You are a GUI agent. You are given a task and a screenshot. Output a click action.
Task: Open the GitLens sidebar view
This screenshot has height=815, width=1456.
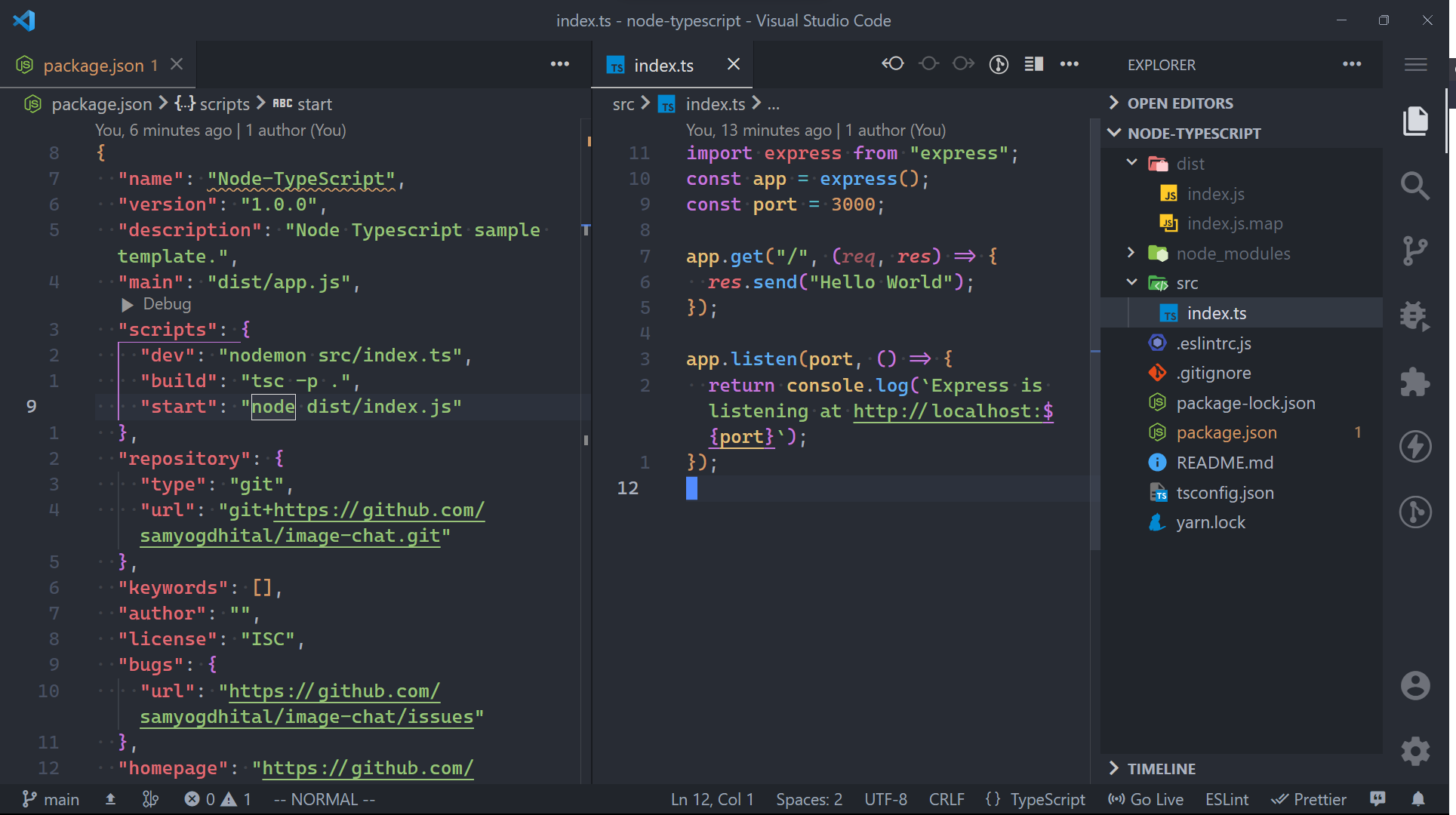coord(1416,512)
